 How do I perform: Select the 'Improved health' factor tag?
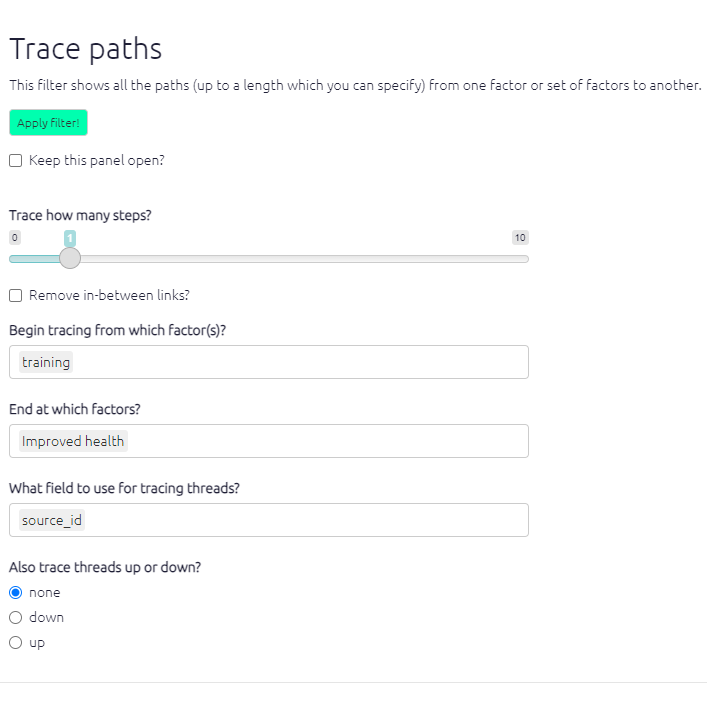click(x=73, y=441)
